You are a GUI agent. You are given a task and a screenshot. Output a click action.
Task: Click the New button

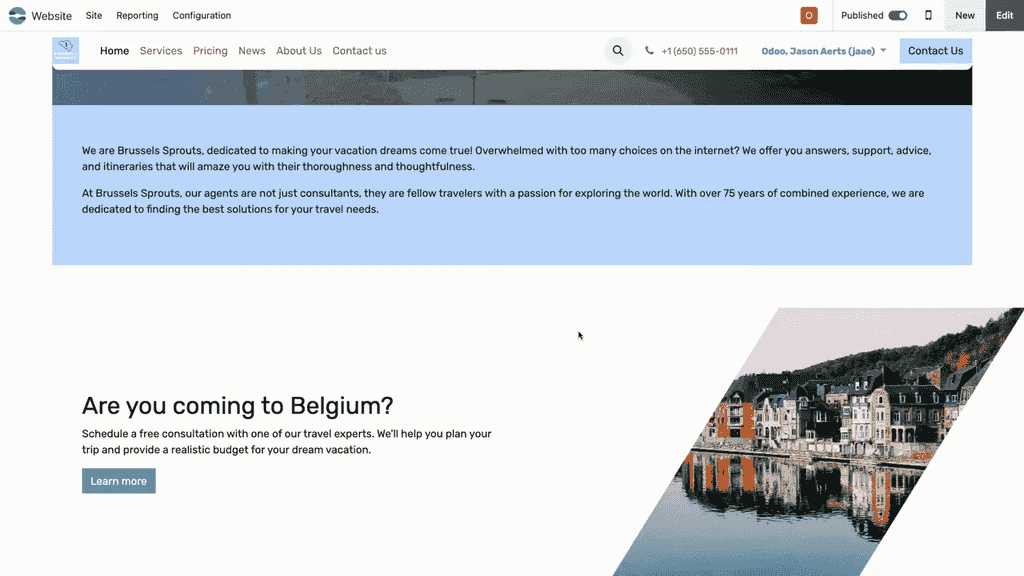click(964, 16)
